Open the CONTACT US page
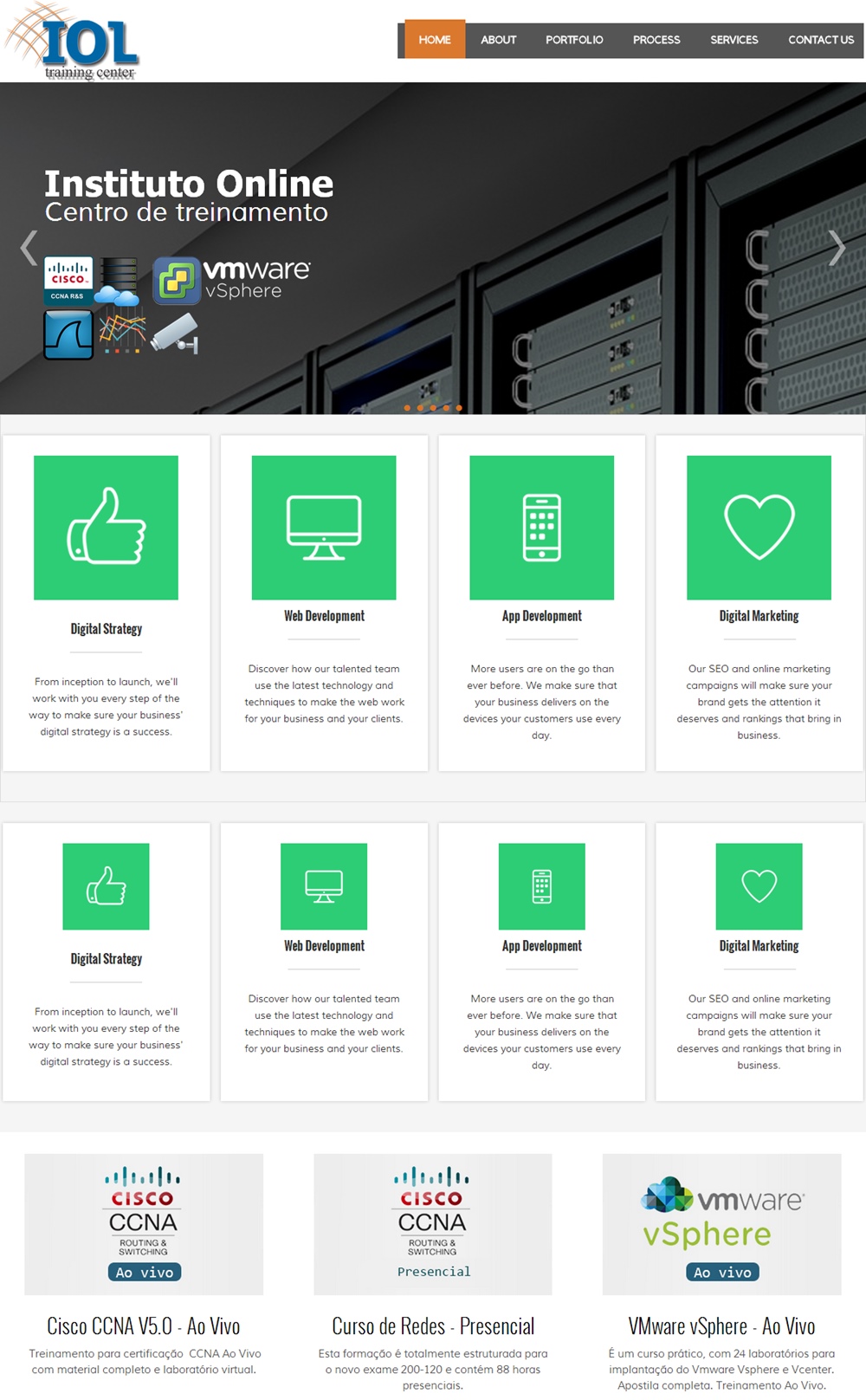The image size is (866, 1400). 821,39
